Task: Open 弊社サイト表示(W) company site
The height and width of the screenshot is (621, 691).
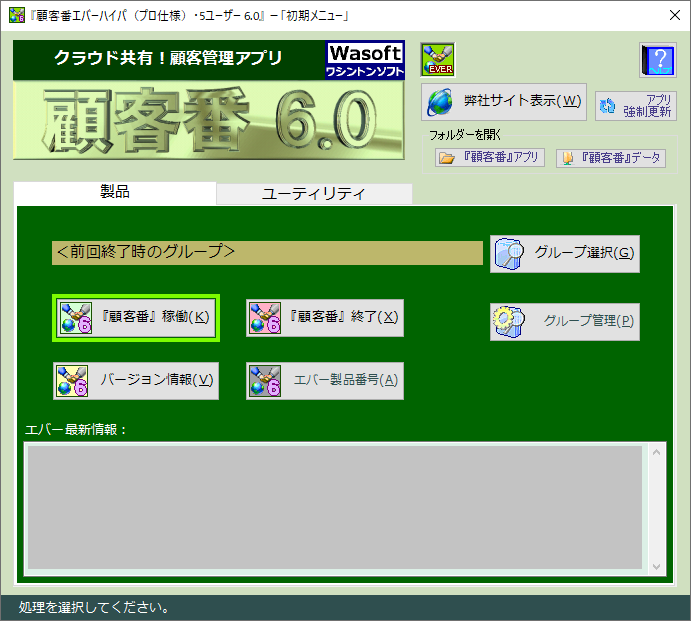Action: pyautogui.click(x=504, y=101)
